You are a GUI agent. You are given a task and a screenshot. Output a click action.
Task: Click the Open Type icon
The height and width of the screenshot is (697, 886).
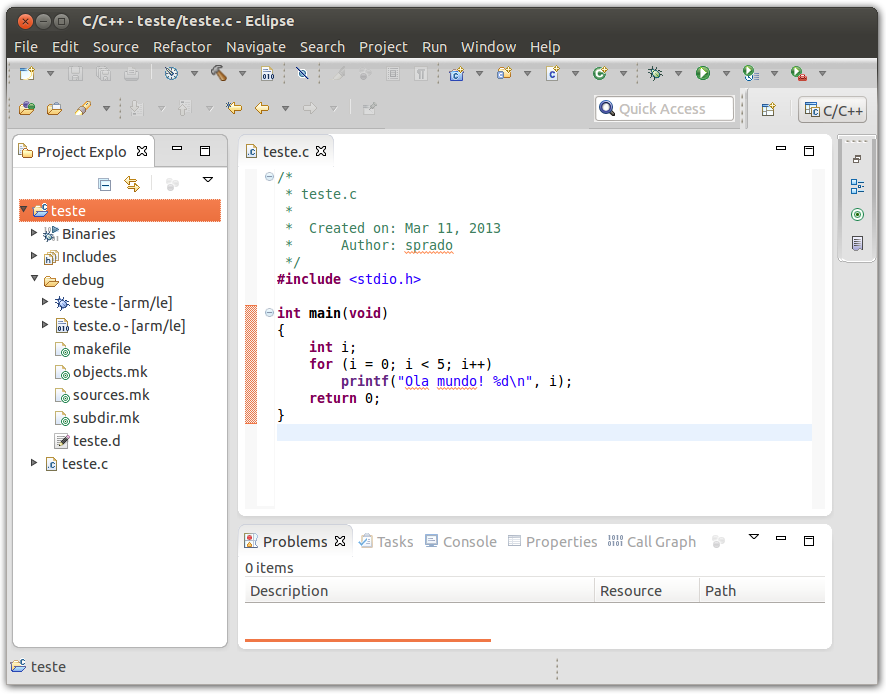coord(27,108)
